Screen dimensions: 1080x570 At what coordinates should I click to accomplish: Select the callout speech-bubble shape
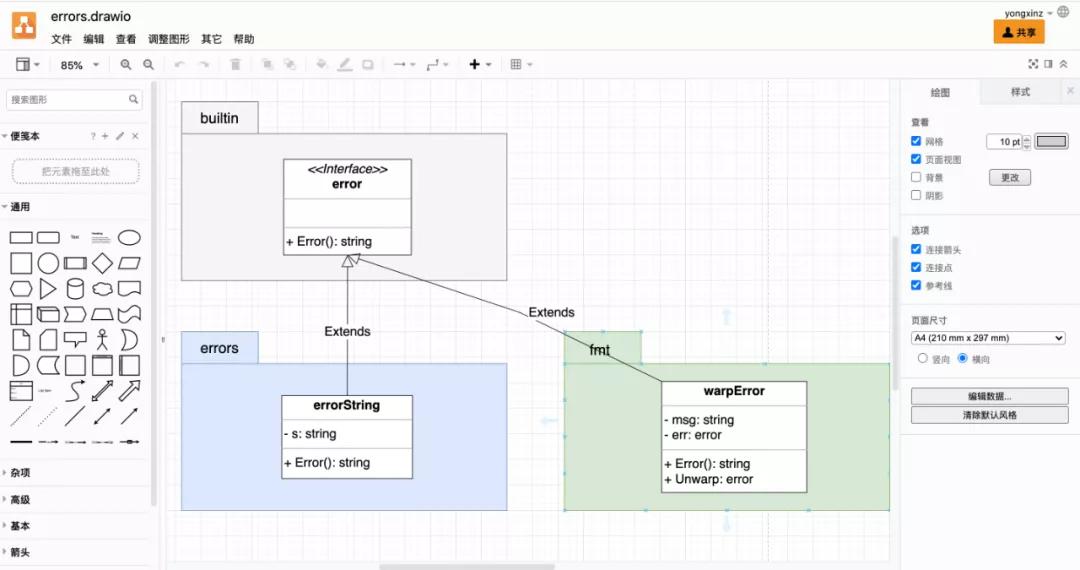point(75,340)
